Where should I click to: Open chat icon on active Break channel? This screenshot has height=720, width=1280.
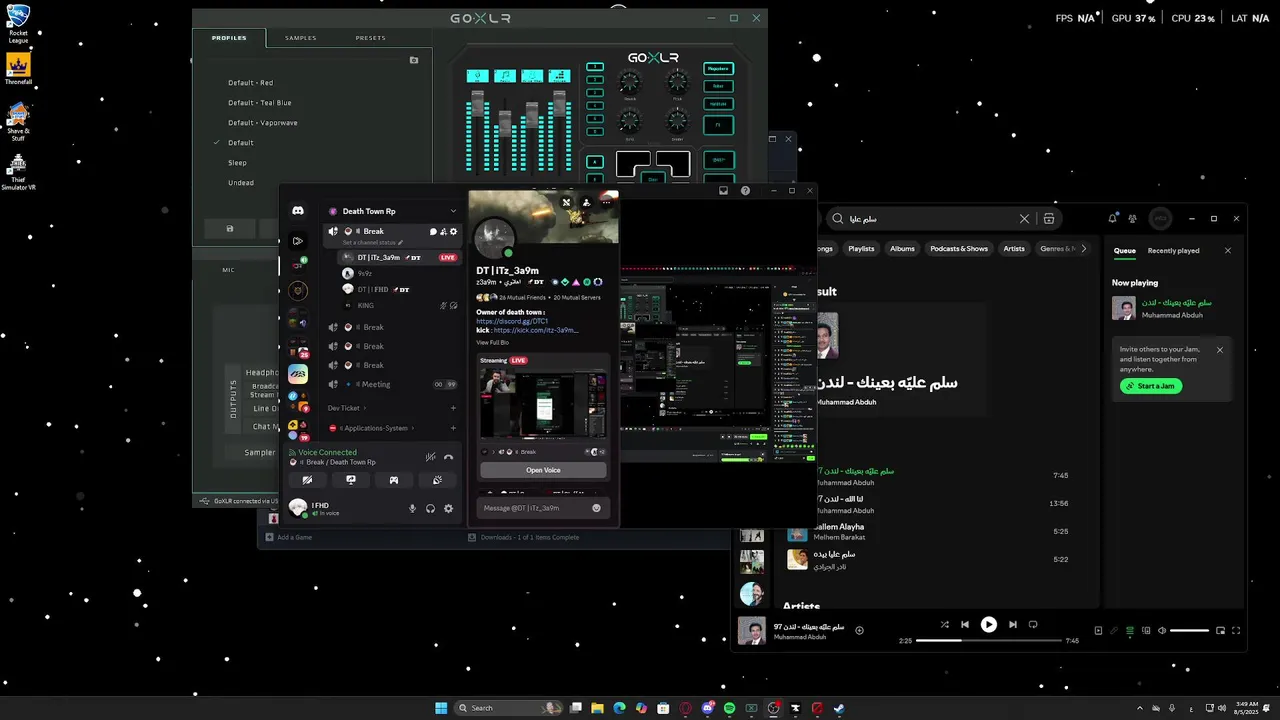click(x=434, y=231)
